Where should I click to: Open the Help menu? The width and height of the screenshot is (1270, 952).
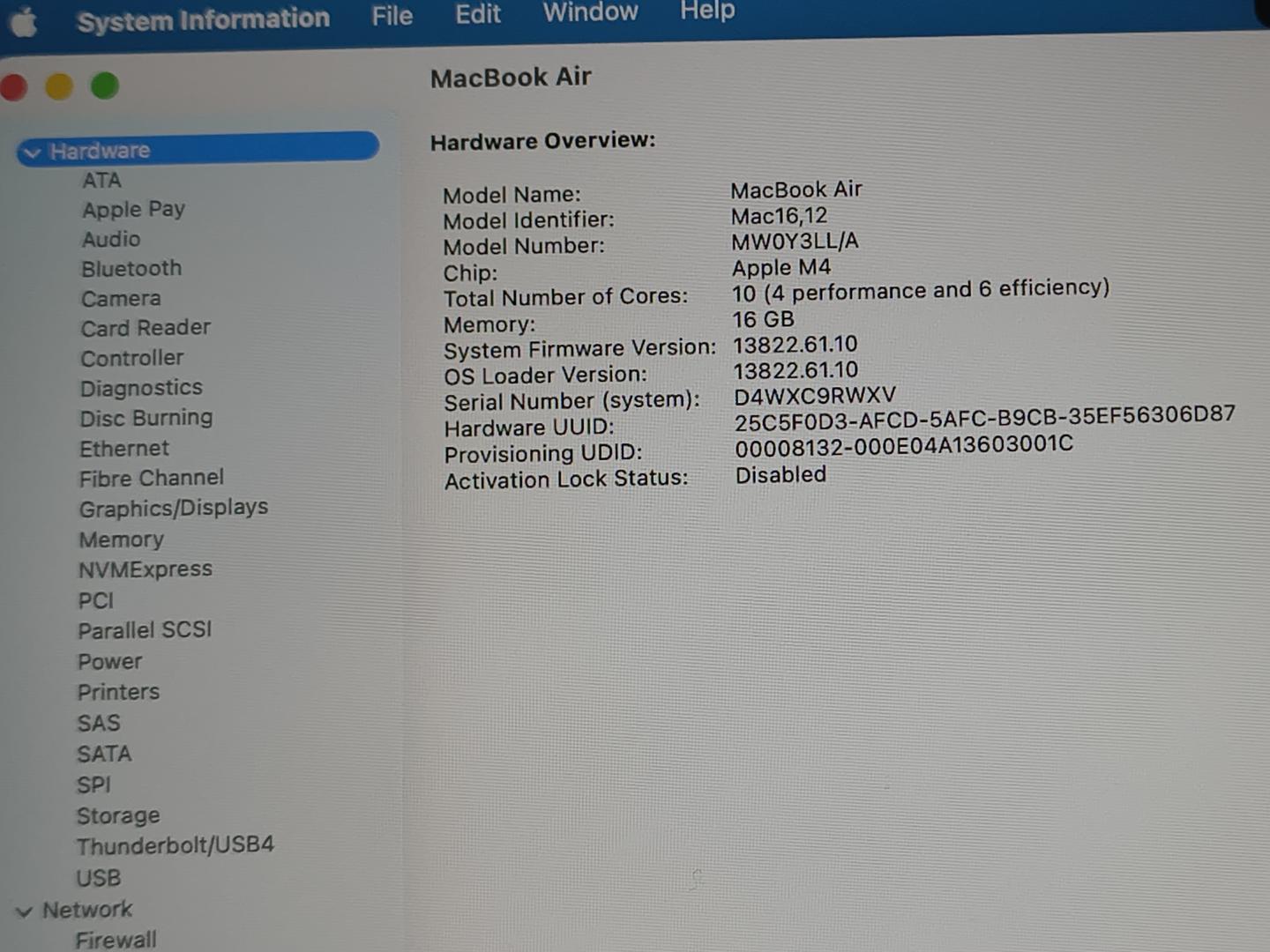[707, 11]
